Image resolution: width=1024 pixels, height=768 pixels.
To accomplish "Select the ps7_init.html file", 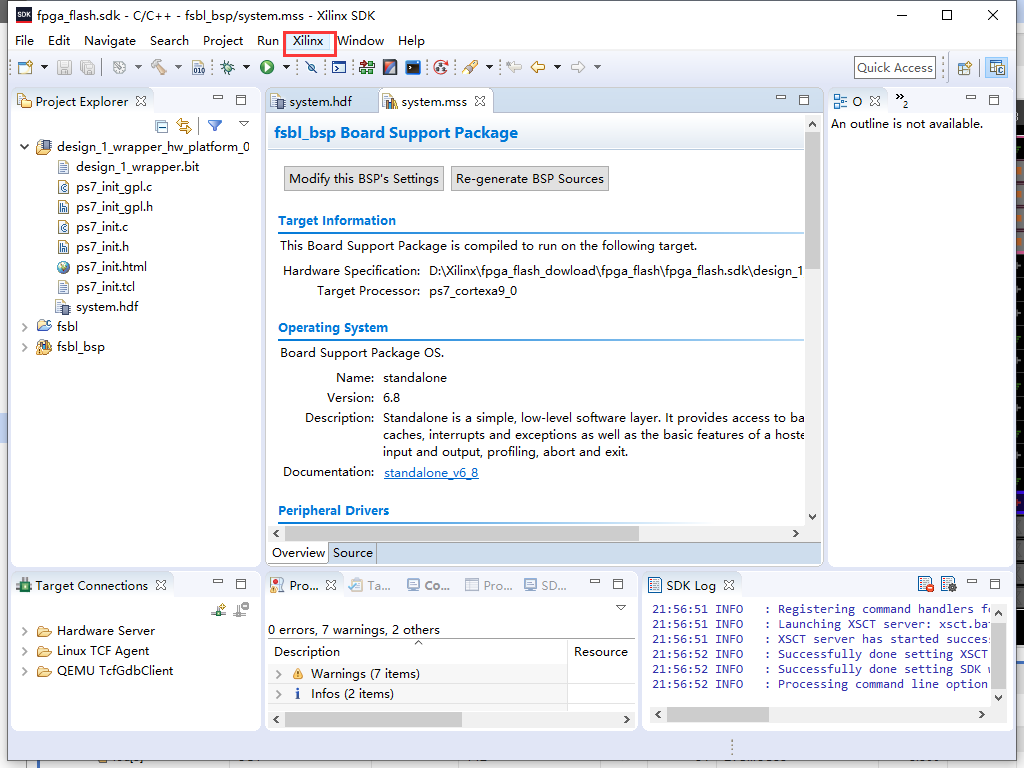I will (x=111, y=266).
